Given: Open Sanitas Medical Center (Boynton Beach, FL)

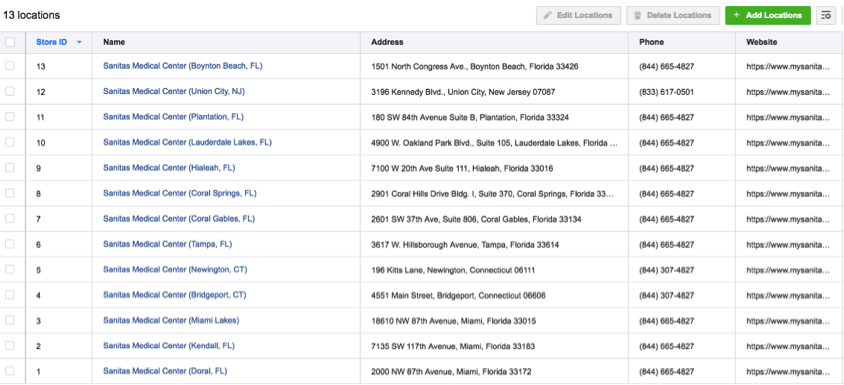Looking at the screenshot, I should (x=183, y=66).
